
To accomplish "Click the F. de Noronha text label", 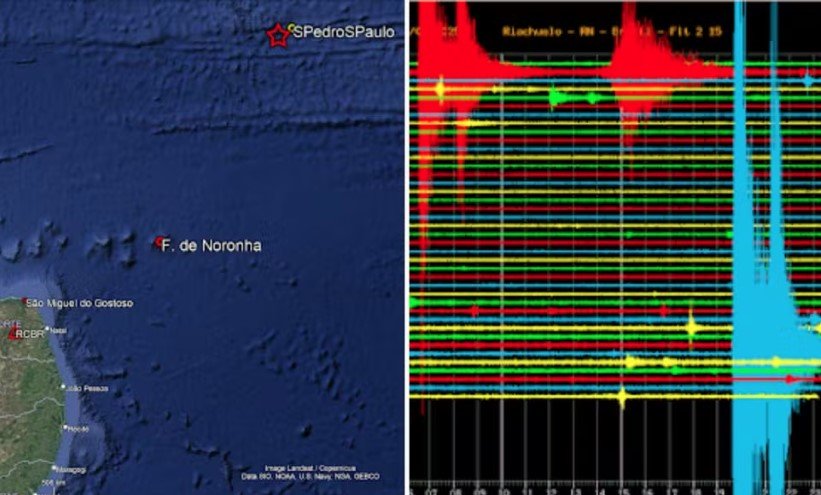I will 211,244.
